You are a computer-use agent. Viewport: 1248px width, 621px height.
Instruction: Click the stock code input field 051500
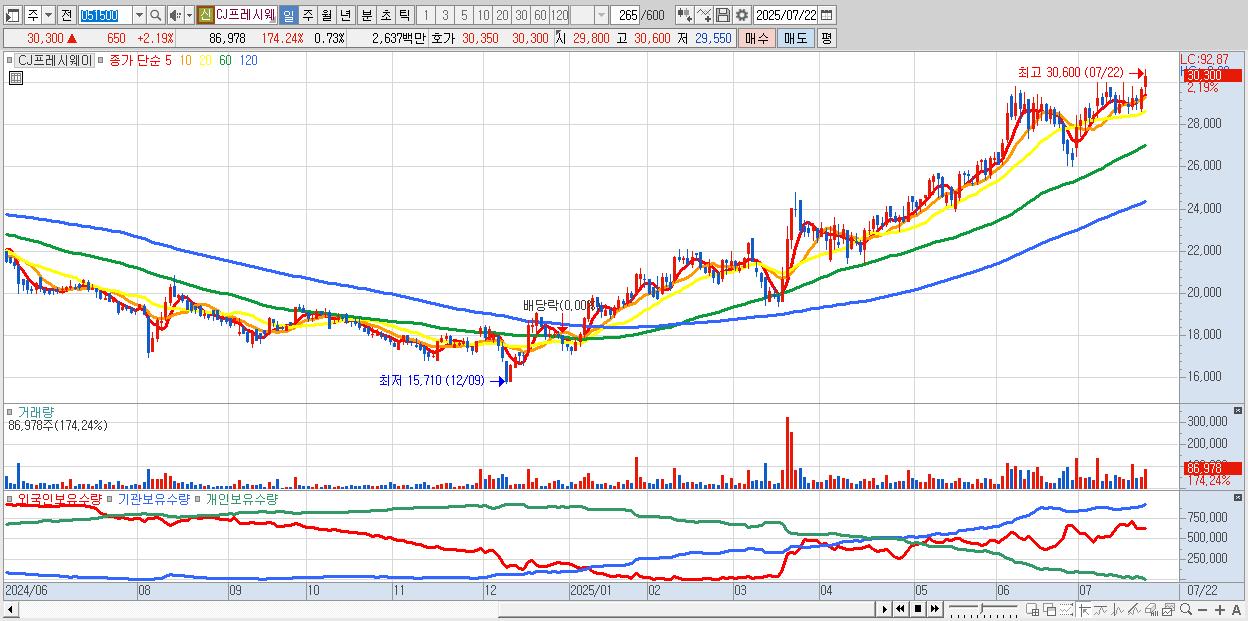(x=105, y=16)
